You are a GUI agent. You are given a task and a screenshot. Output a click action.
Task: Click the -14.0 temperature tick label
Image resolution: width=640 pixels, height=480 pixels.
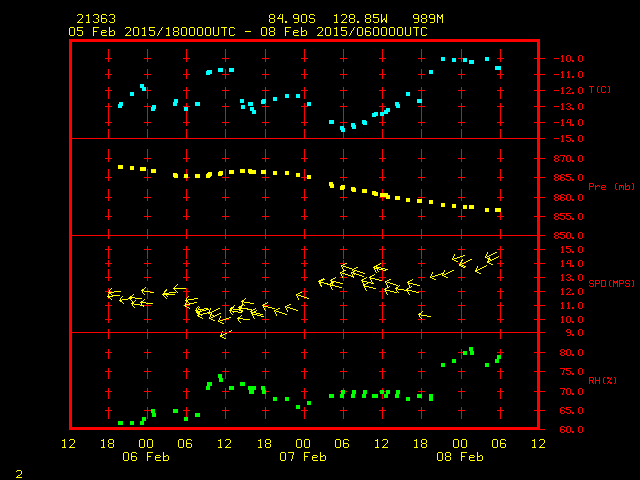(568, 122)
